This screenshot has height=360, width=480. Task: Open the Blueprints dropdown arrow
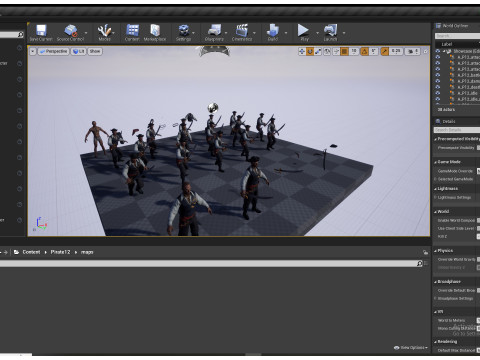(226, 33)
